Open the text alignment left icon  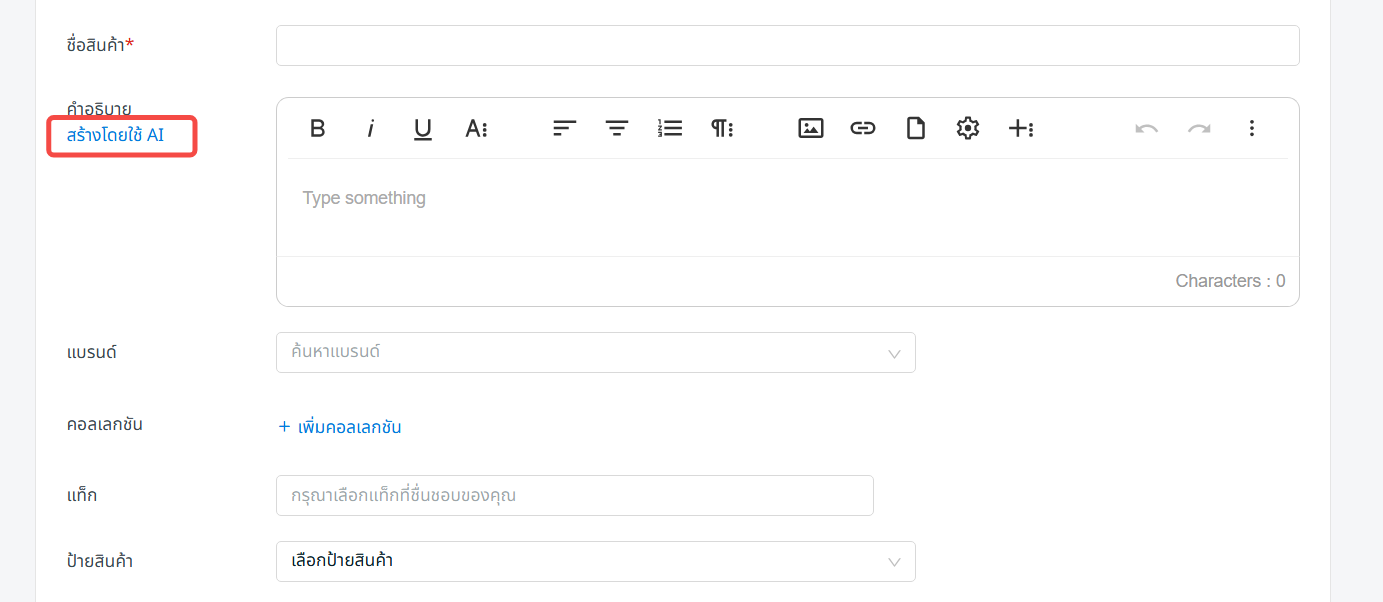(565, 128)
